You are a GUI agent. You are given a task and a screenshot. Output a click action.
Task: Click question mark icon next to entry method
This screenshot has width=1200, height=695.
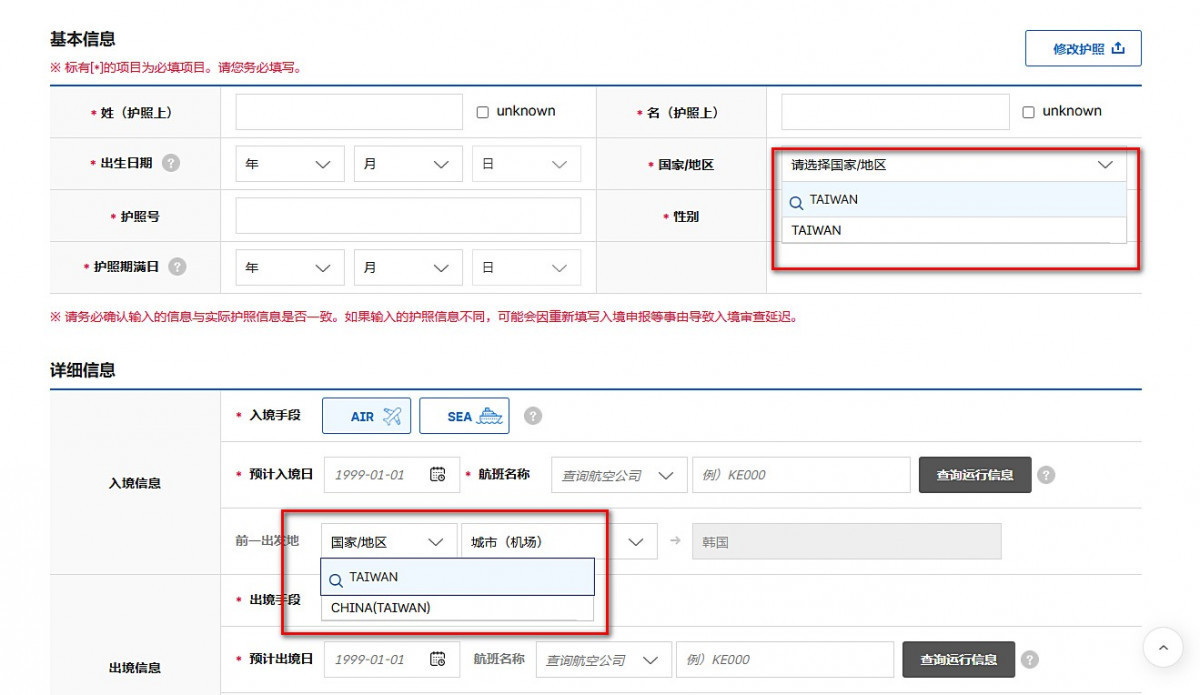[x=533, y=415]
